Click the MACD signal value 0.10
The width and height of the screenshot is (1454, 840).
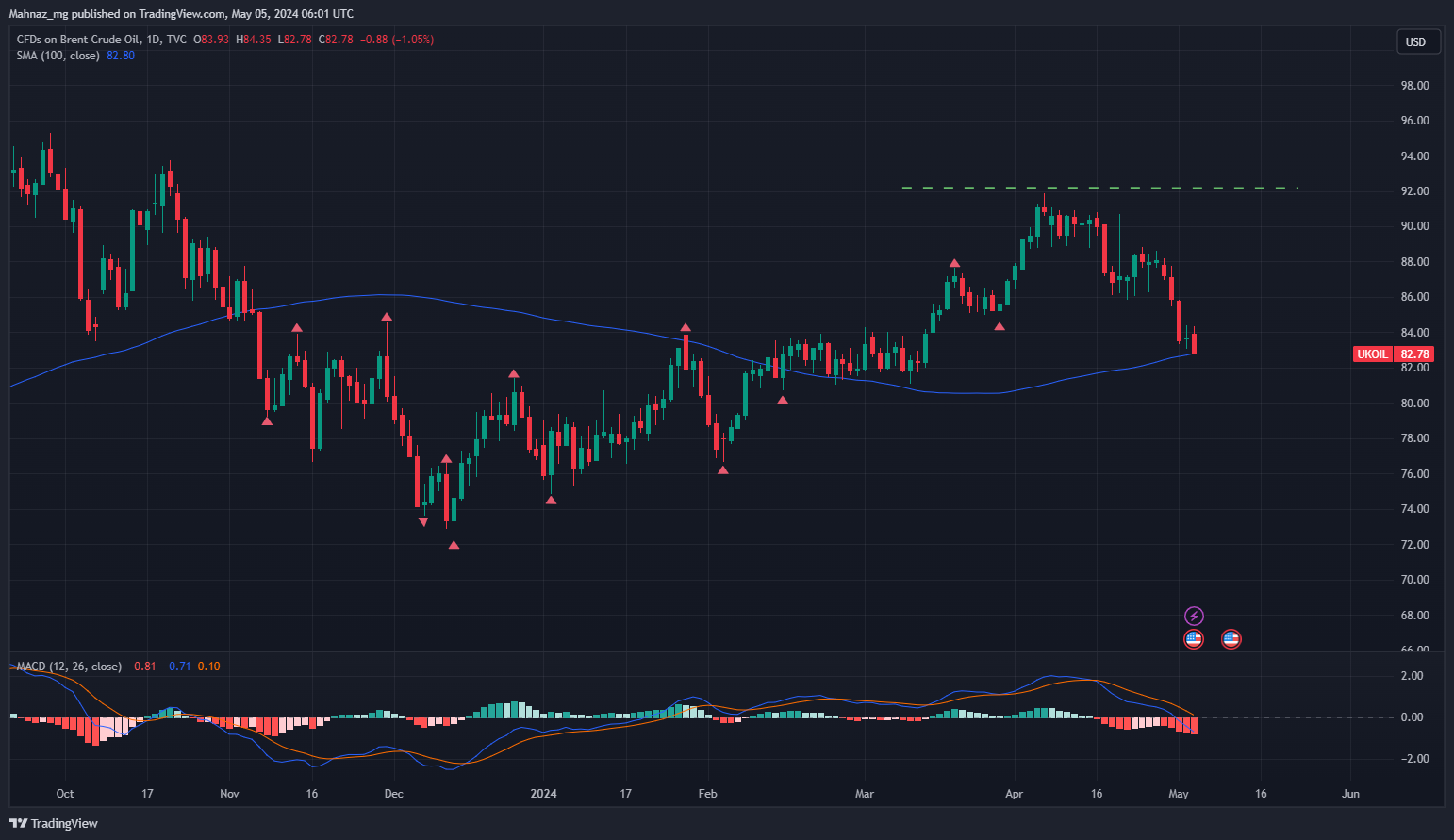208,667
